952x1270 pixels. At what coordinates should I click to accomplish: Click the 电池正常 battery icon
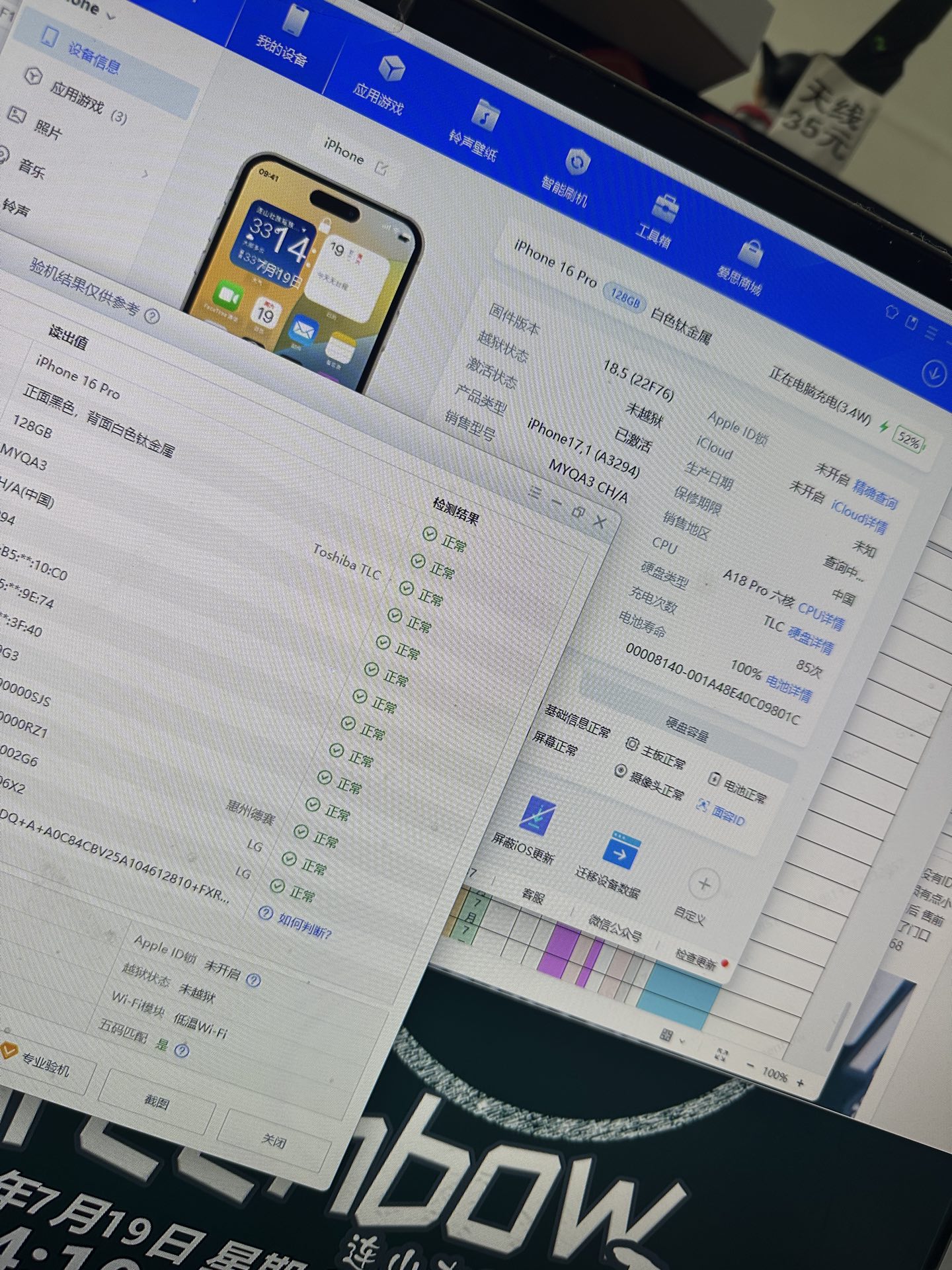(x=714, y=779)
